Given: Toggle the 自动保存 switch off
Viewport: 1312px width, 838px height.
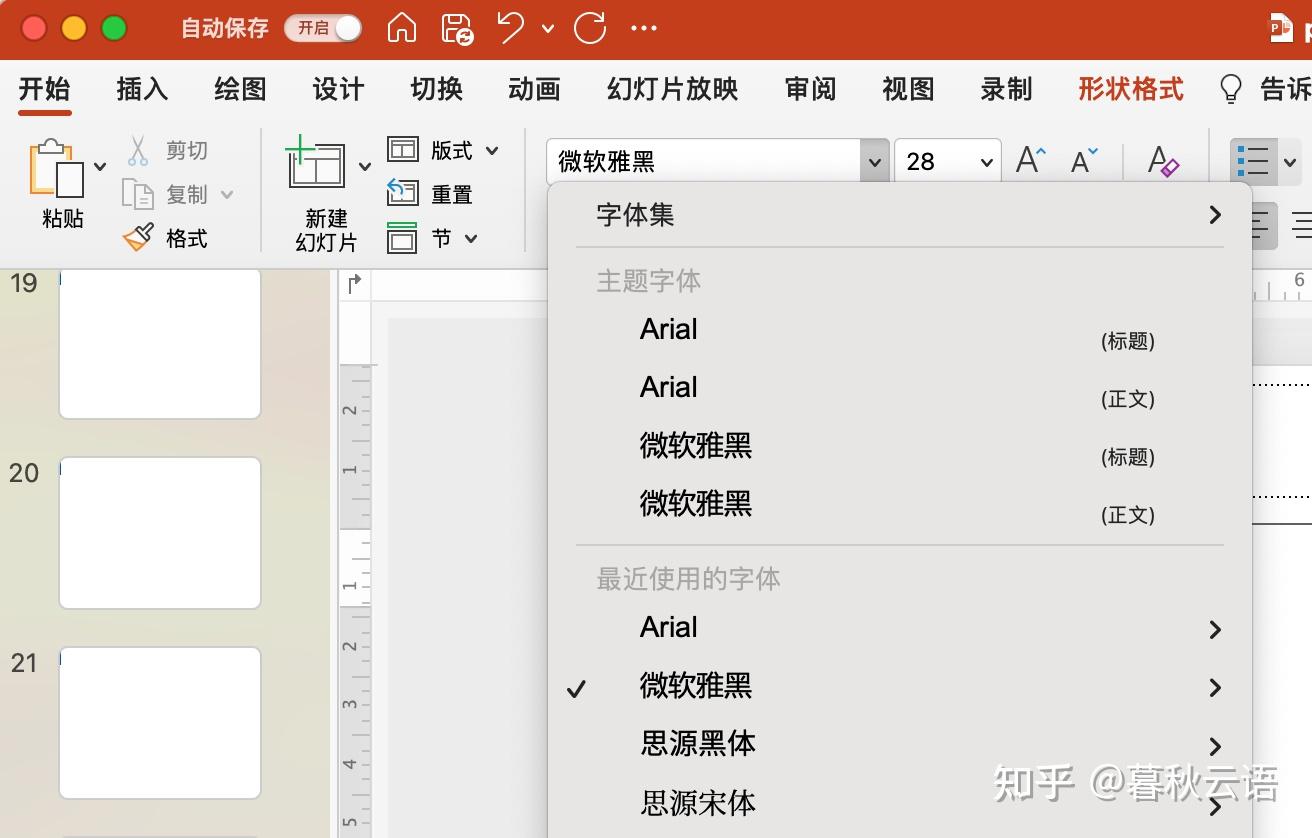Looking at the screenshot, I should coord(322,29).
